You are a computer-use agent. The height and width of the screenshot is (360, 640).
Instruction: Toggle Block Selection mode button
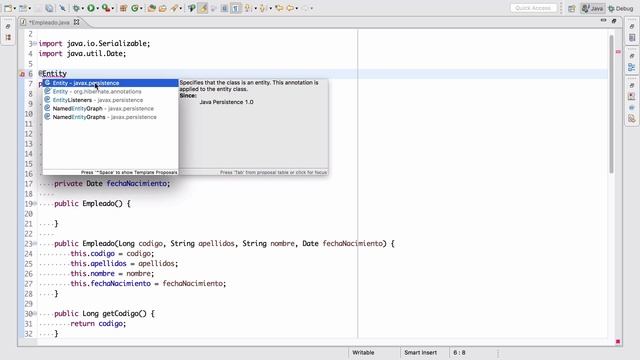click(224, 8)
